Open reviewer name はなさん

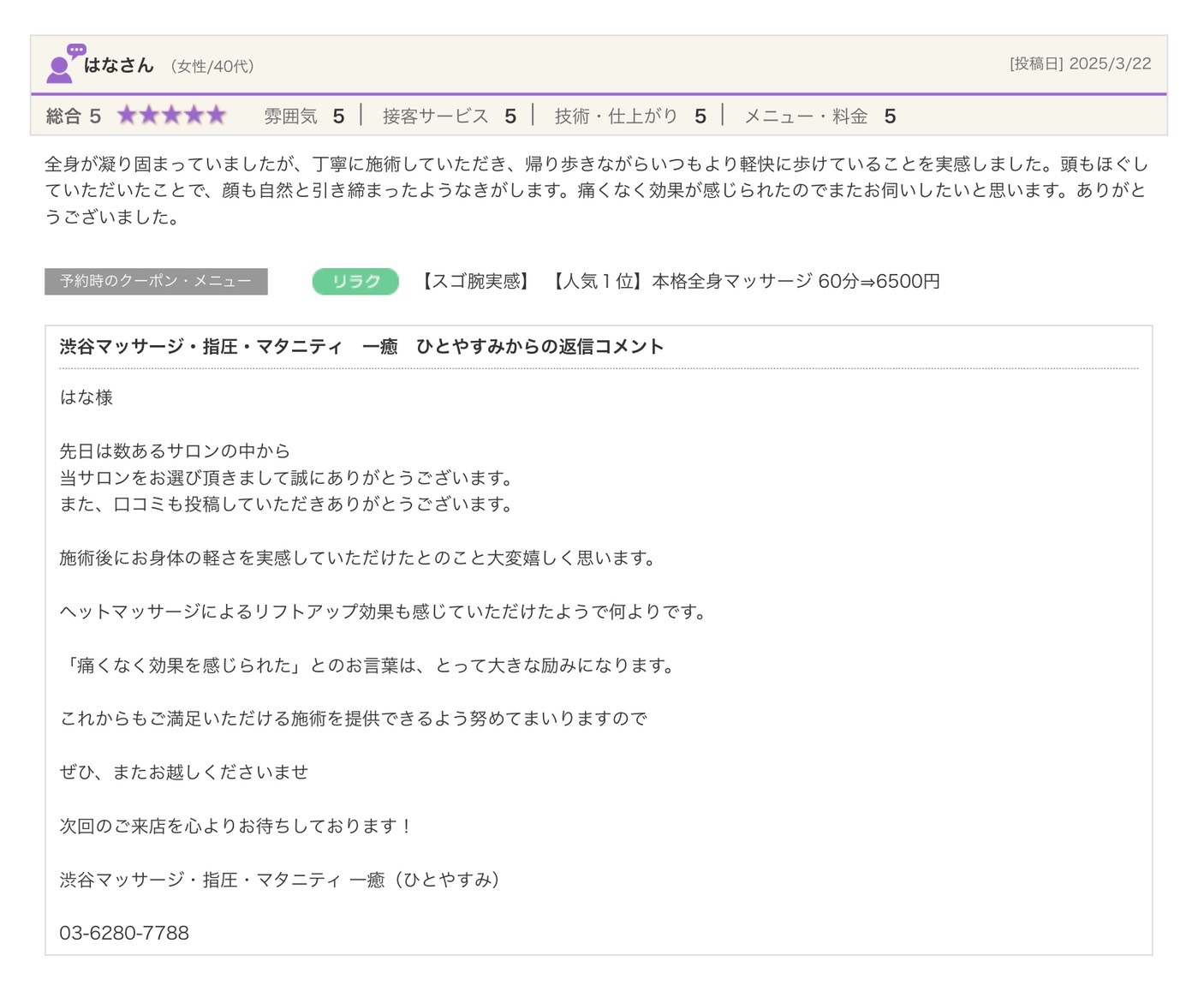click(118, 65)
